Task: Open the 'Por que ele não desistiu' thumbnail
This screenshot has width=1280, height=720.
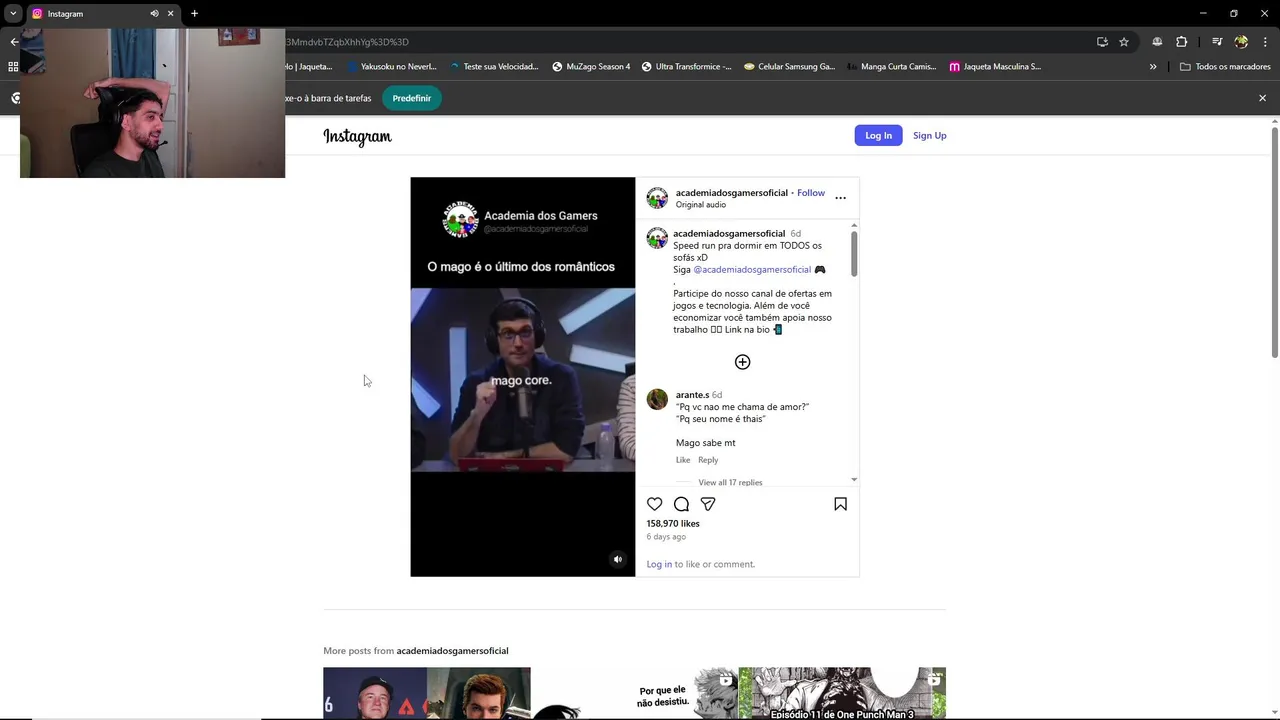Action: 634,693
